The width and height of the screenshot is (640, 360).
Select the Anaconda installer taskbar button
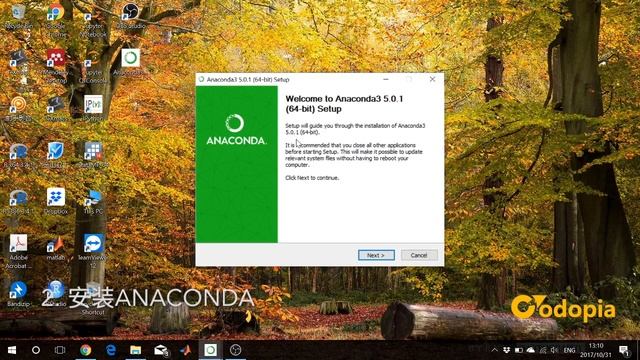click(211, 350)
